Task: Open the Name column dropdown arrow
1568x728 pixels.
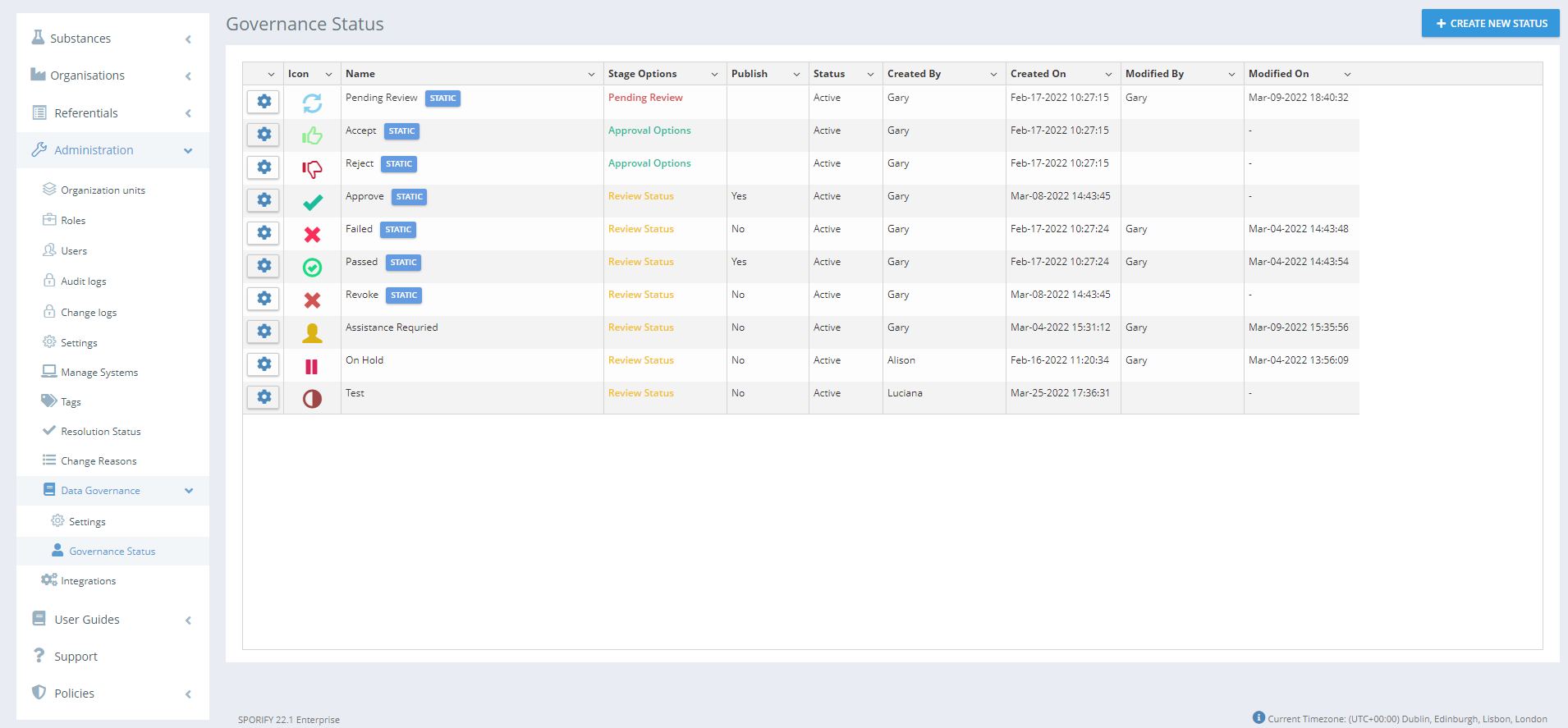Action: click(x=591, y=75)
